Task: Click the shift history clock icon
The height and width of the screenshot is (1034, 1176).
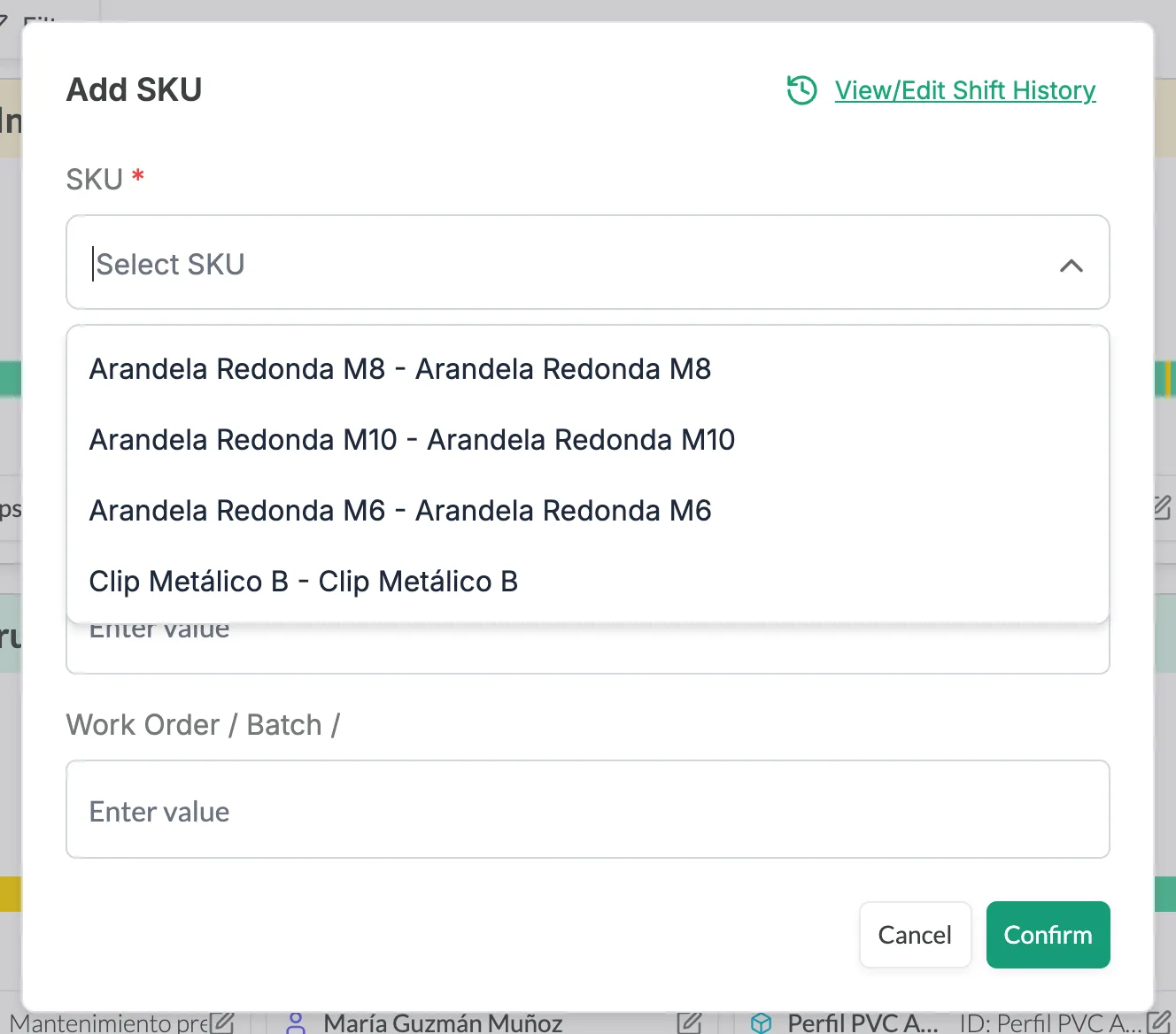Action: tap(802, 90)
